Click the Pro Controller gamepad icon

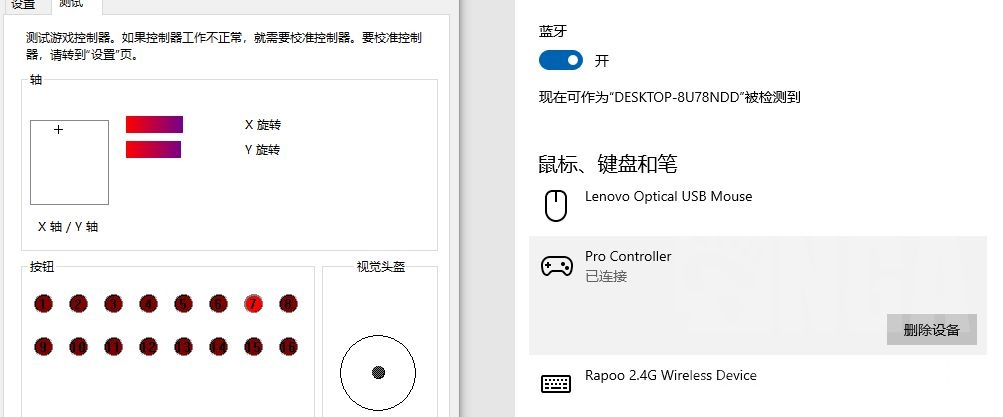click(x=557, y=266)
